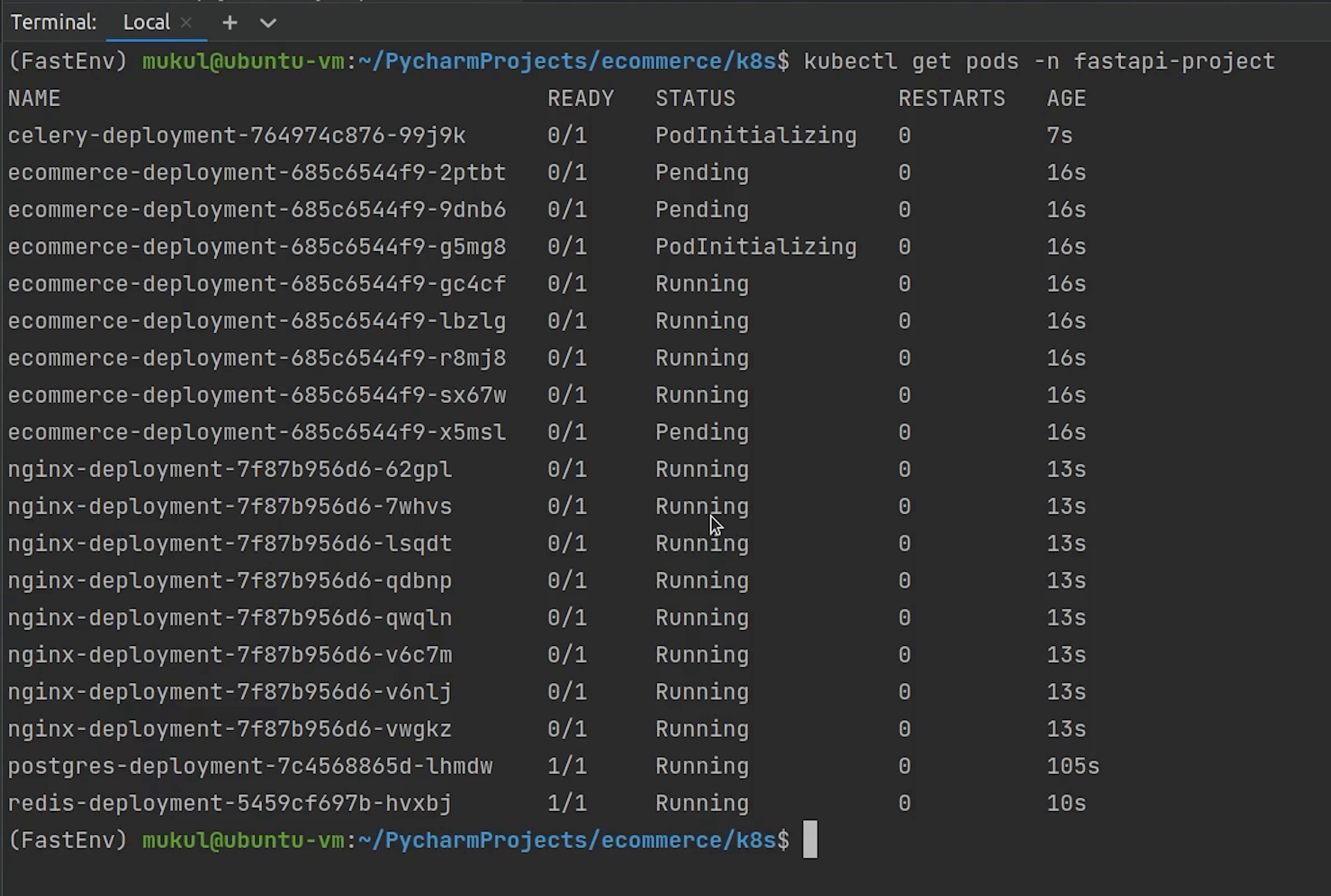1331x896 pixels.
Task: Click the celery-deployment pod name
Action: 237,136
